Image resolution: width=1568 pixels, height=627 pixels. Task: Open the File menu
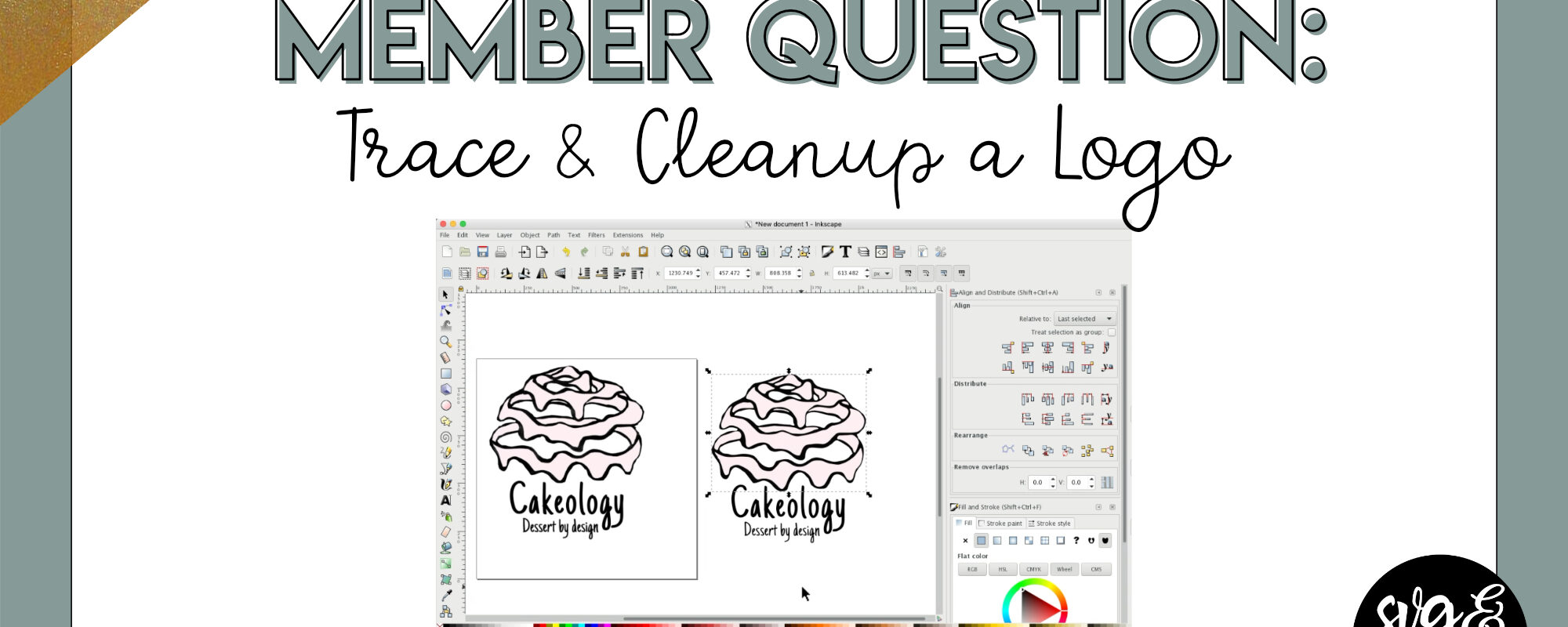(445, 235)
